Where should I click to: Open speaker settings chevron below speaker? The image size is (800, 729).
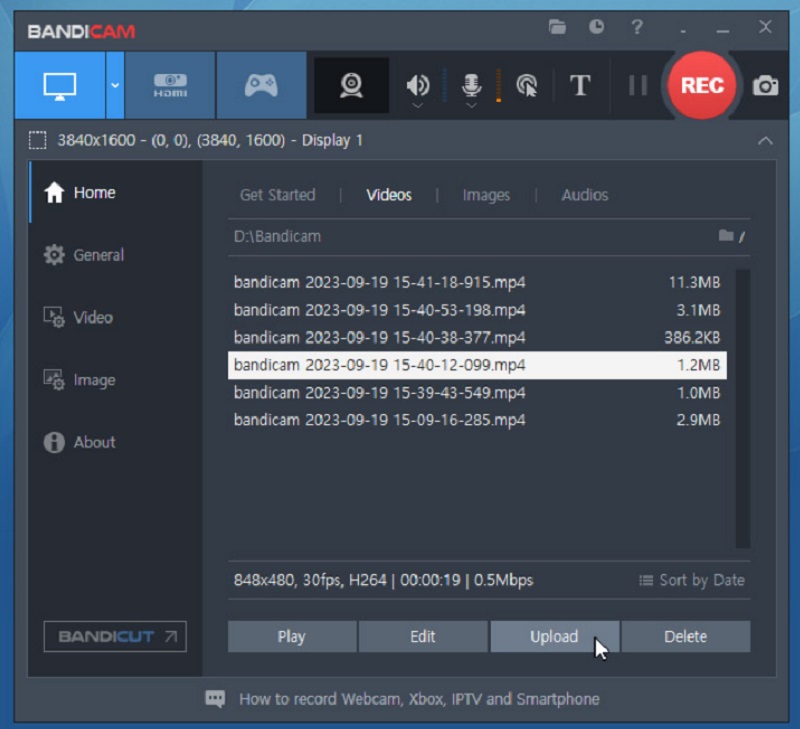[417, 106]
